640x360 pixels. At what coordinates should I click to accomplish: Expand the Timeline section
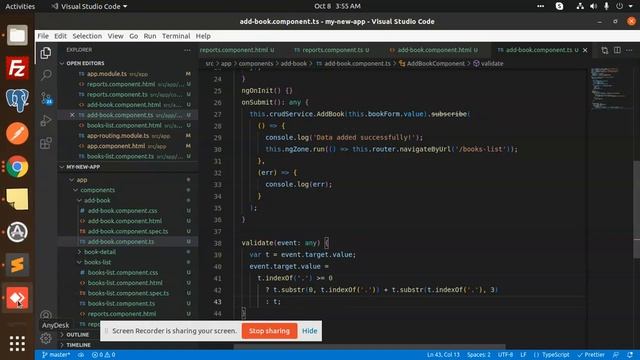78,345
